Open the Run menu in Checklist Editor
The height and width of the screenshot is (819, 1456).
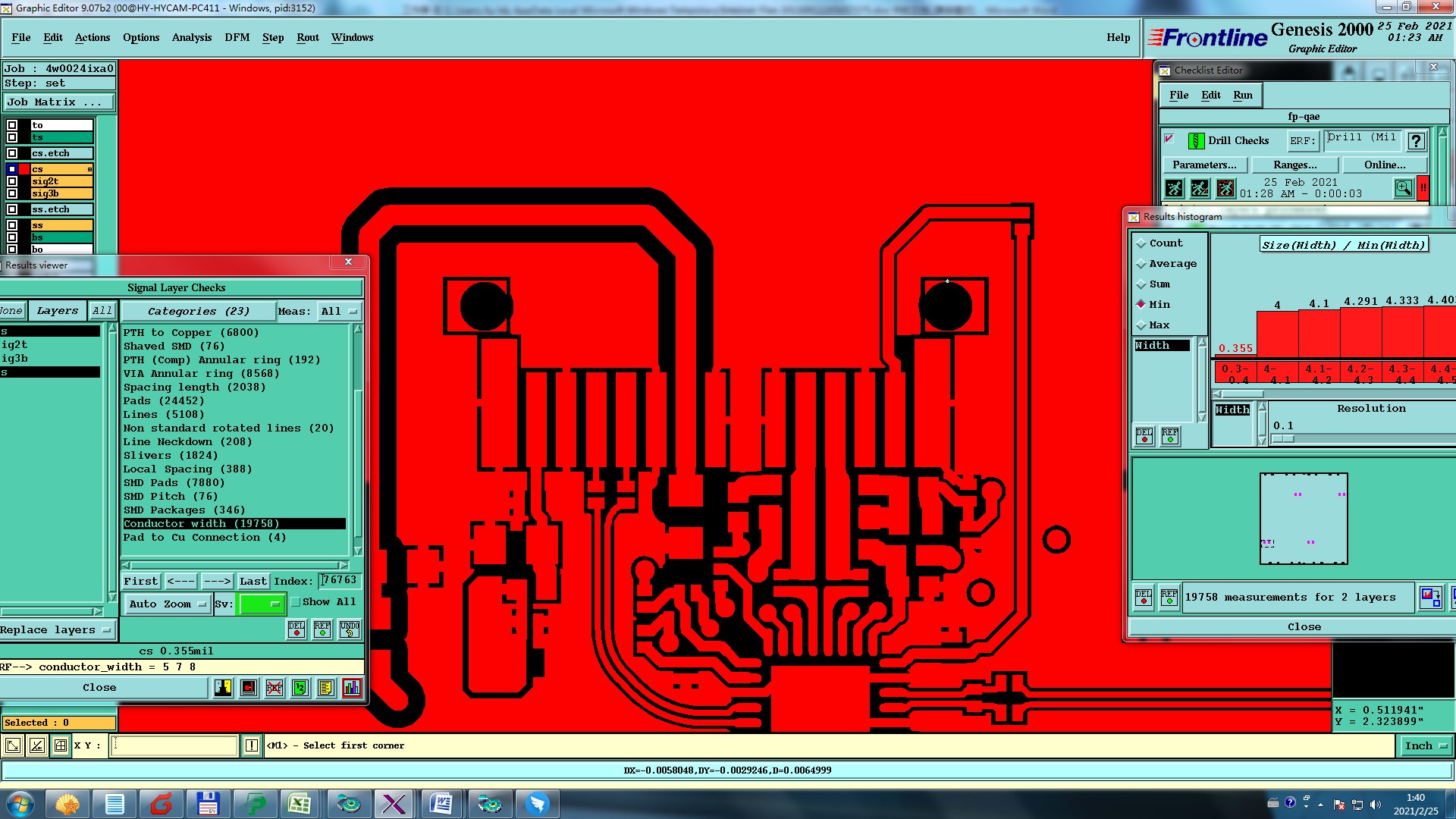1242,95
